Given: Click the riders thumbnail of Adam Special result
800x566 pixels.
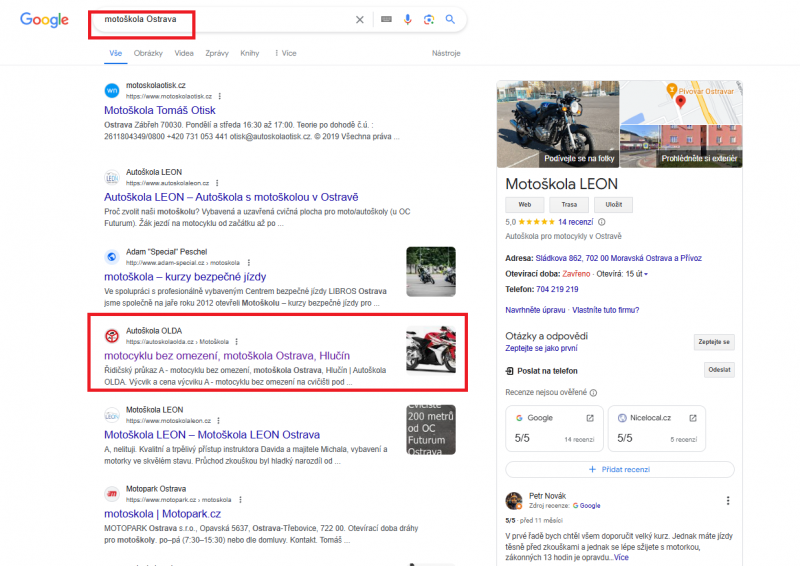Looking at the screenshot, I should [431, 272].
